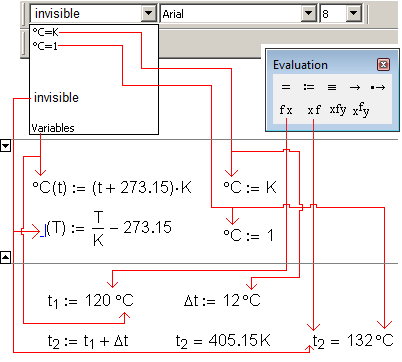Click the symbolic evaluation arrow operator
The height and width of the screenshot is (362, 402).
(355, 88)
